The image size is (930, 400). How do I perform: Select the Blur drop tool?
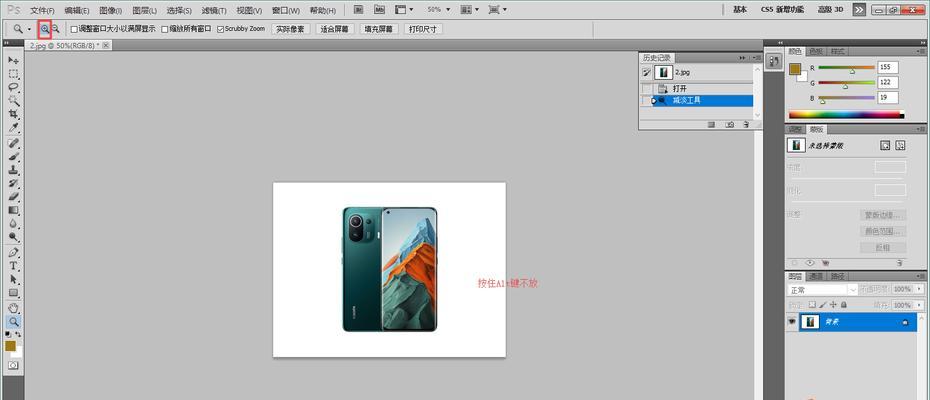pyautogui.click(x=13, y=223)
